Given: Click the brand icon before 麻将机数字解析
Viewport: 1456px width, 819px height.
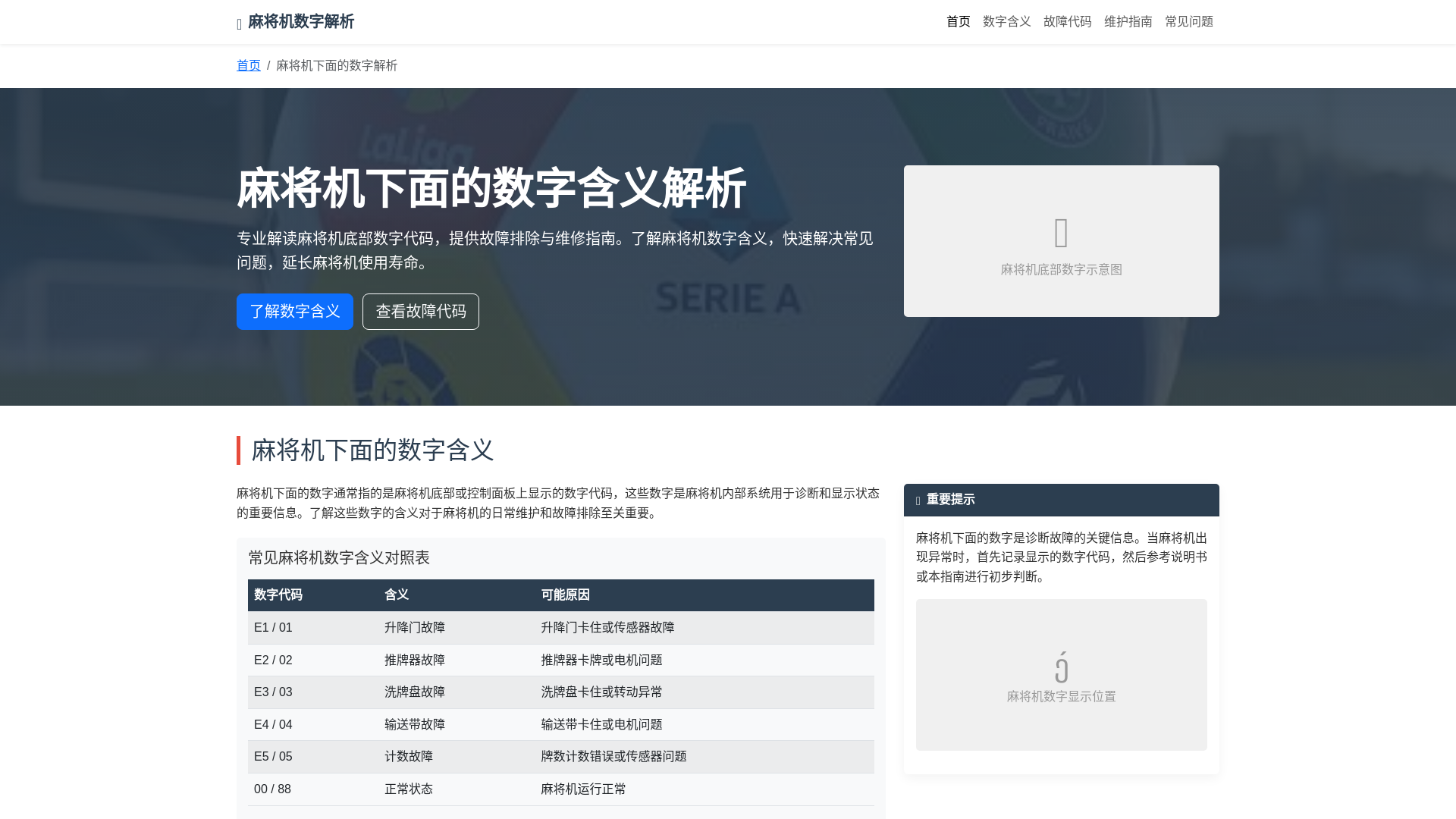Looking at the screenshot, I should pos(240,24).
